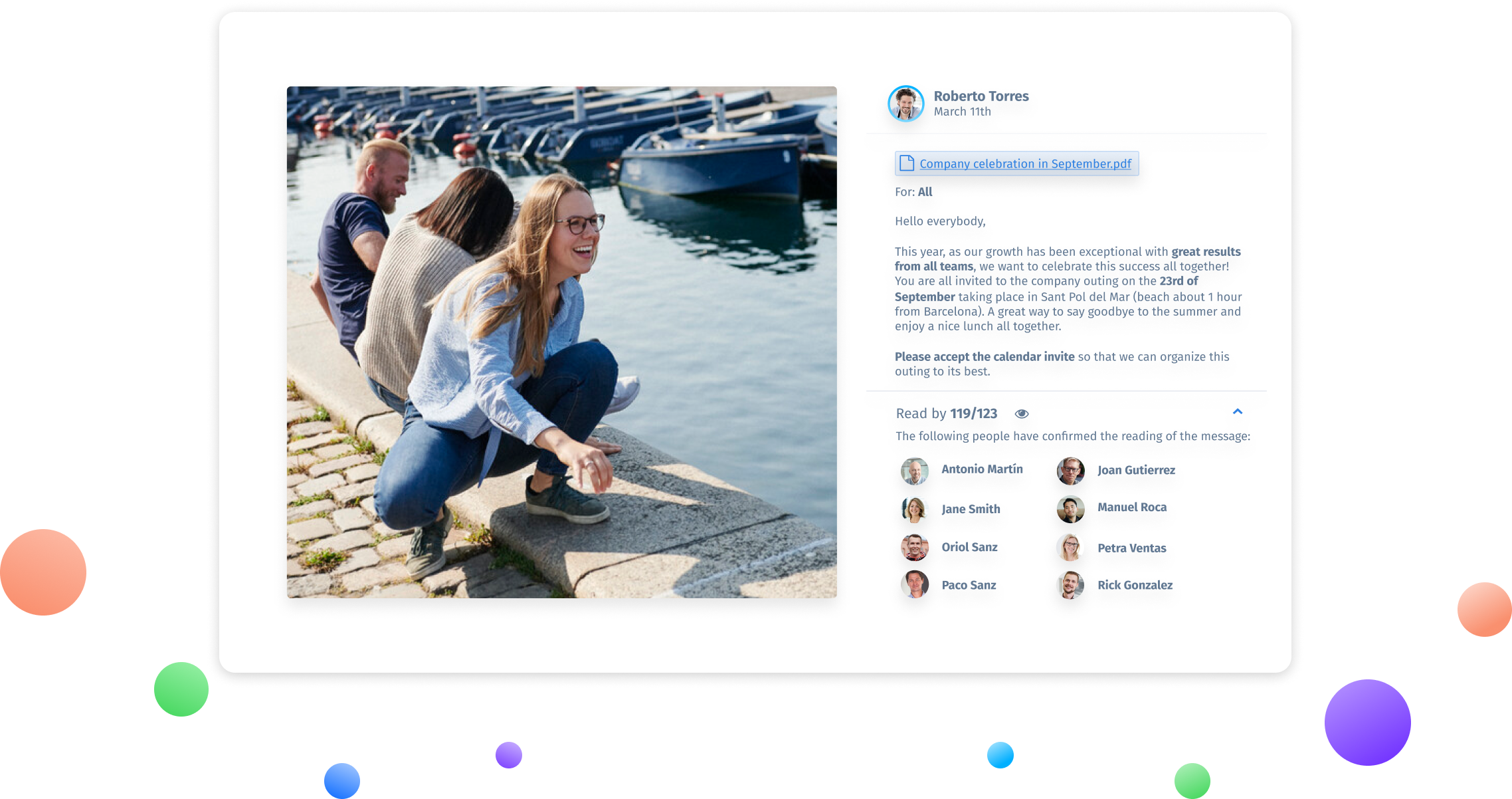Image resolution: width=1512 pixels, height=799 pixels.
Task: Click the March 11th date text
Action: [x=962, y=112]
